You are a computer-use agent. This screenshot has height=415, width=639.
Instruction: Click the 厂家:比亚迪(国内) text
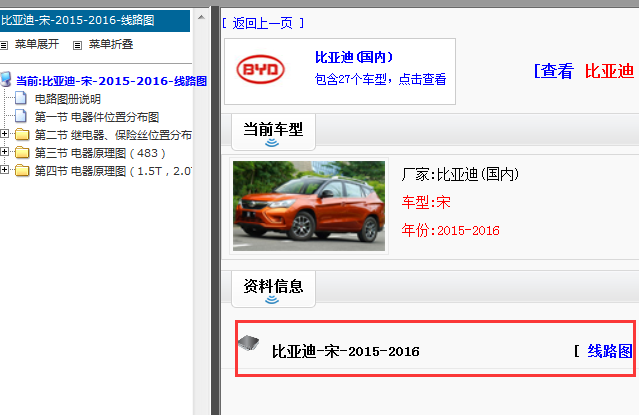click(x=460, y=174)
